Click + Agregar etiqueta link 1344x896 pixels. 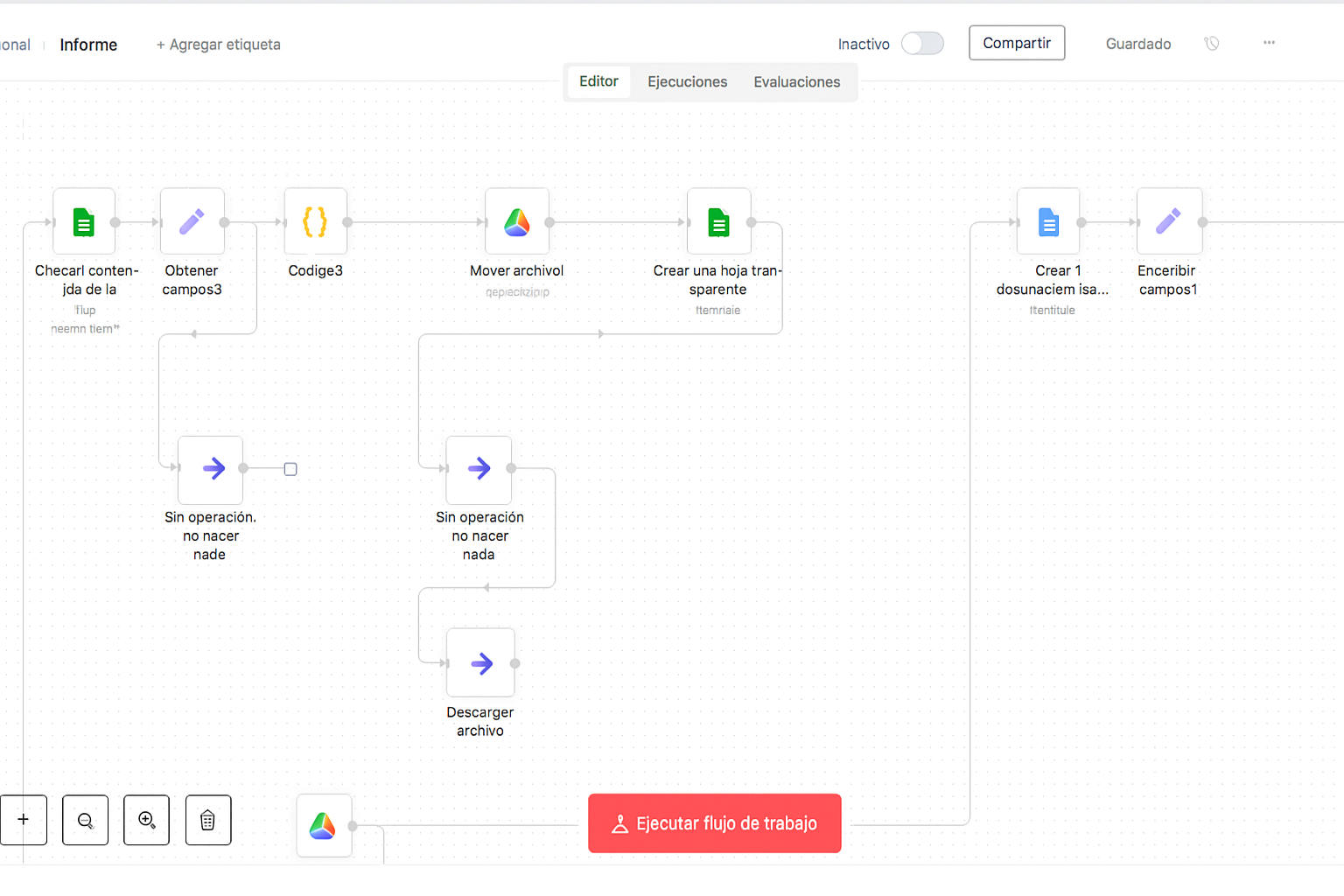point(218,45)
